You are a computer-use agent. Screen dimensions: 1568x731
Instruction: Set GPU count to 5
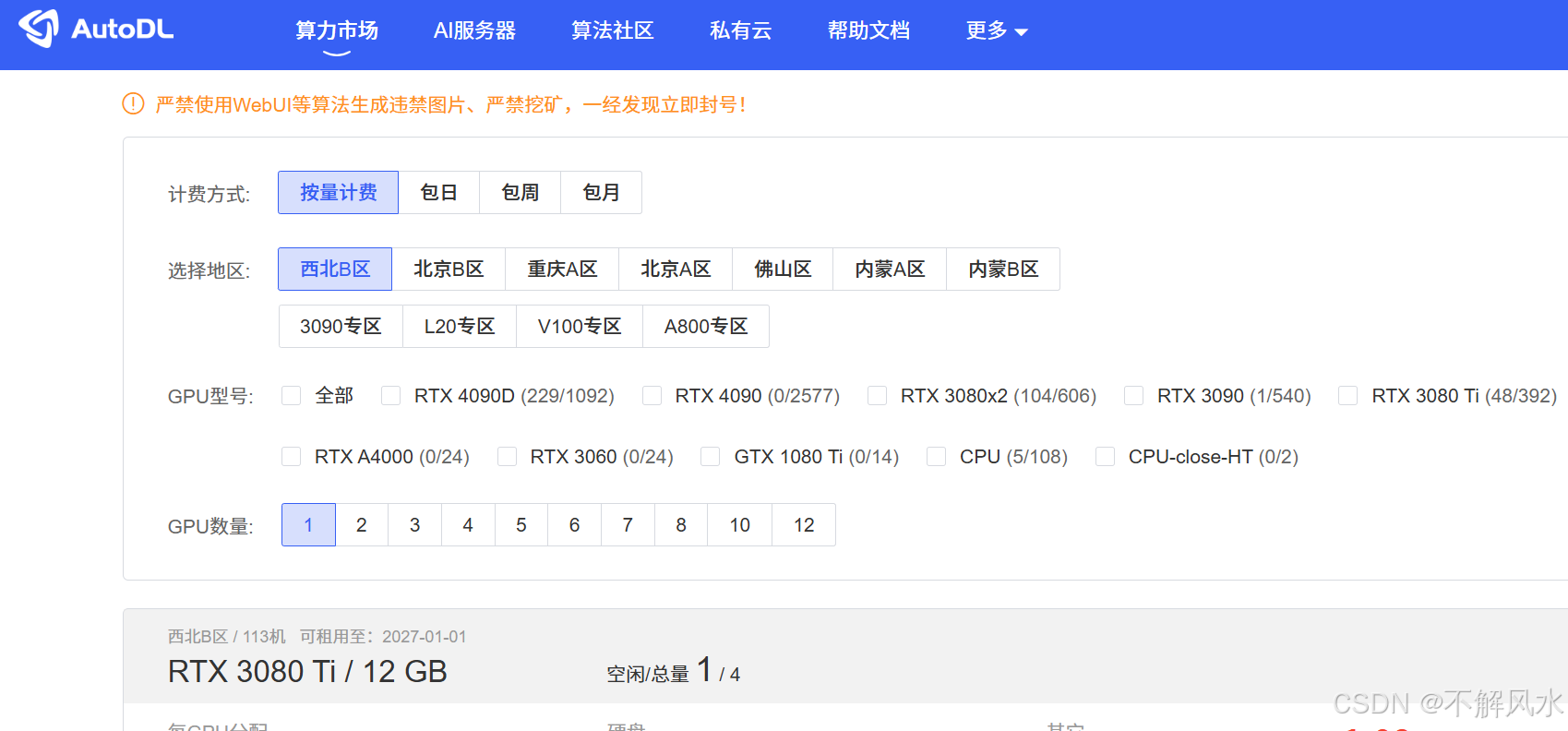pyautogui.click(x=521, y=524)
